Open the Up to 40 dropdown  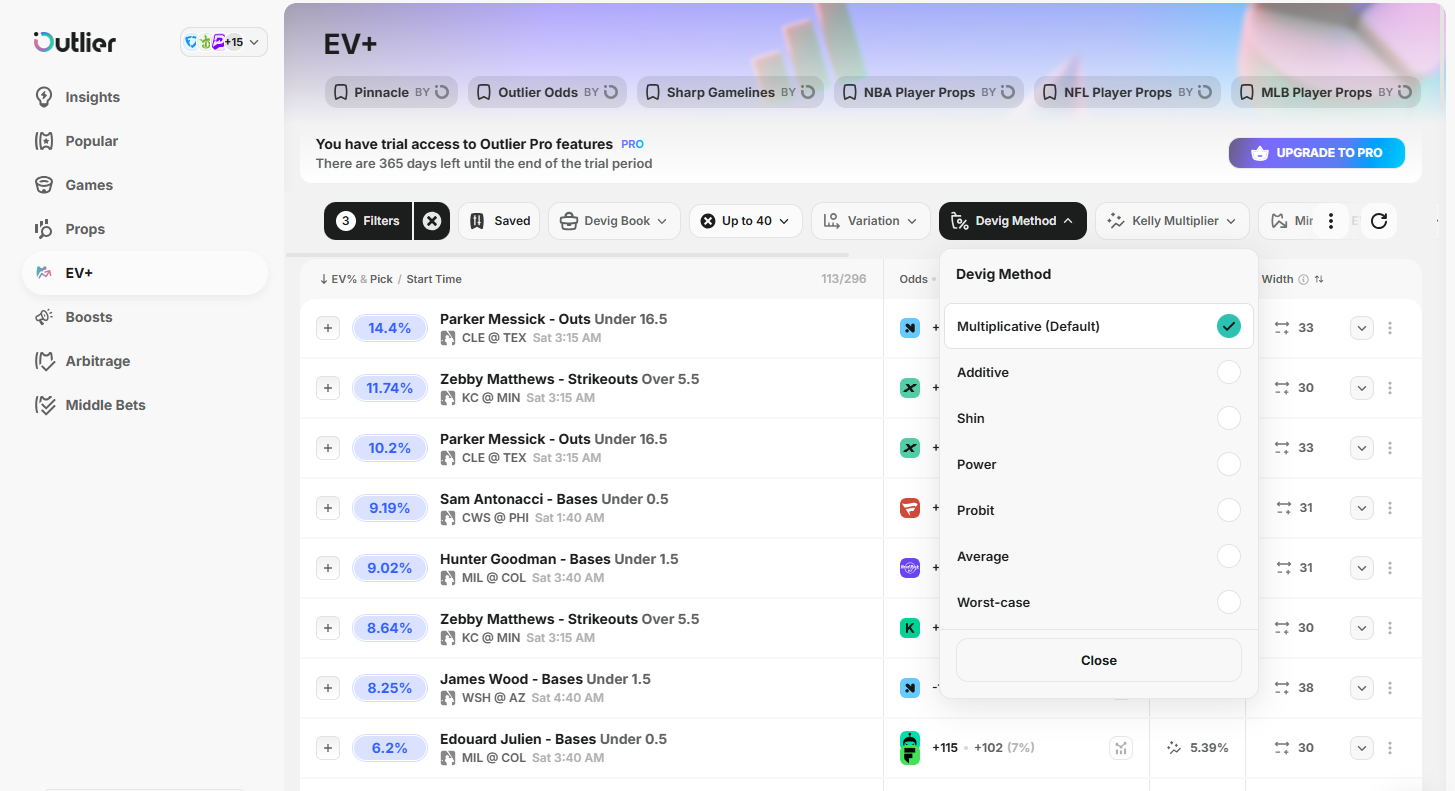[745, 221]
